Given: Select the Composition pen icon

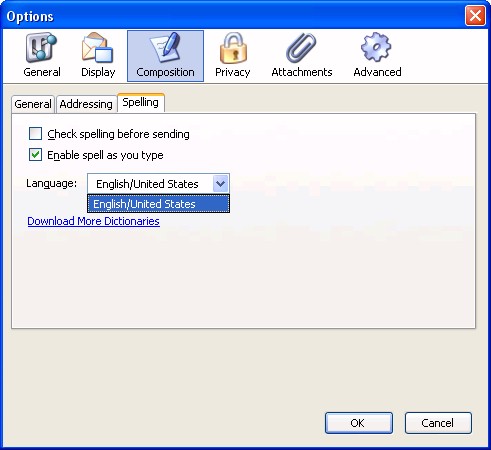Looking at the screenshot, I should tap(165, 48).
